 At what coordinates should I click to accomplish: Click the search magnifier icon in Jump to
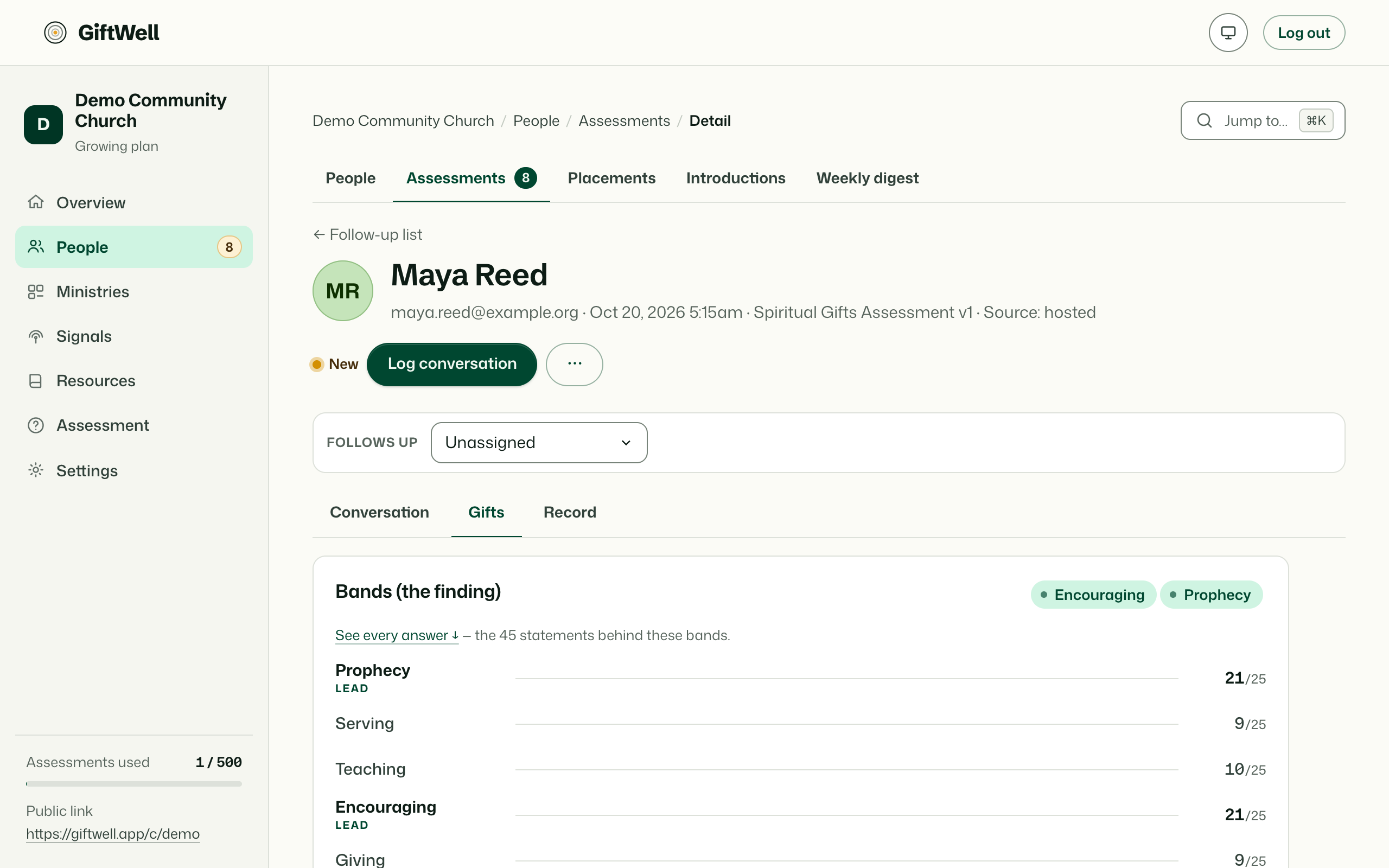point(1204,120)
